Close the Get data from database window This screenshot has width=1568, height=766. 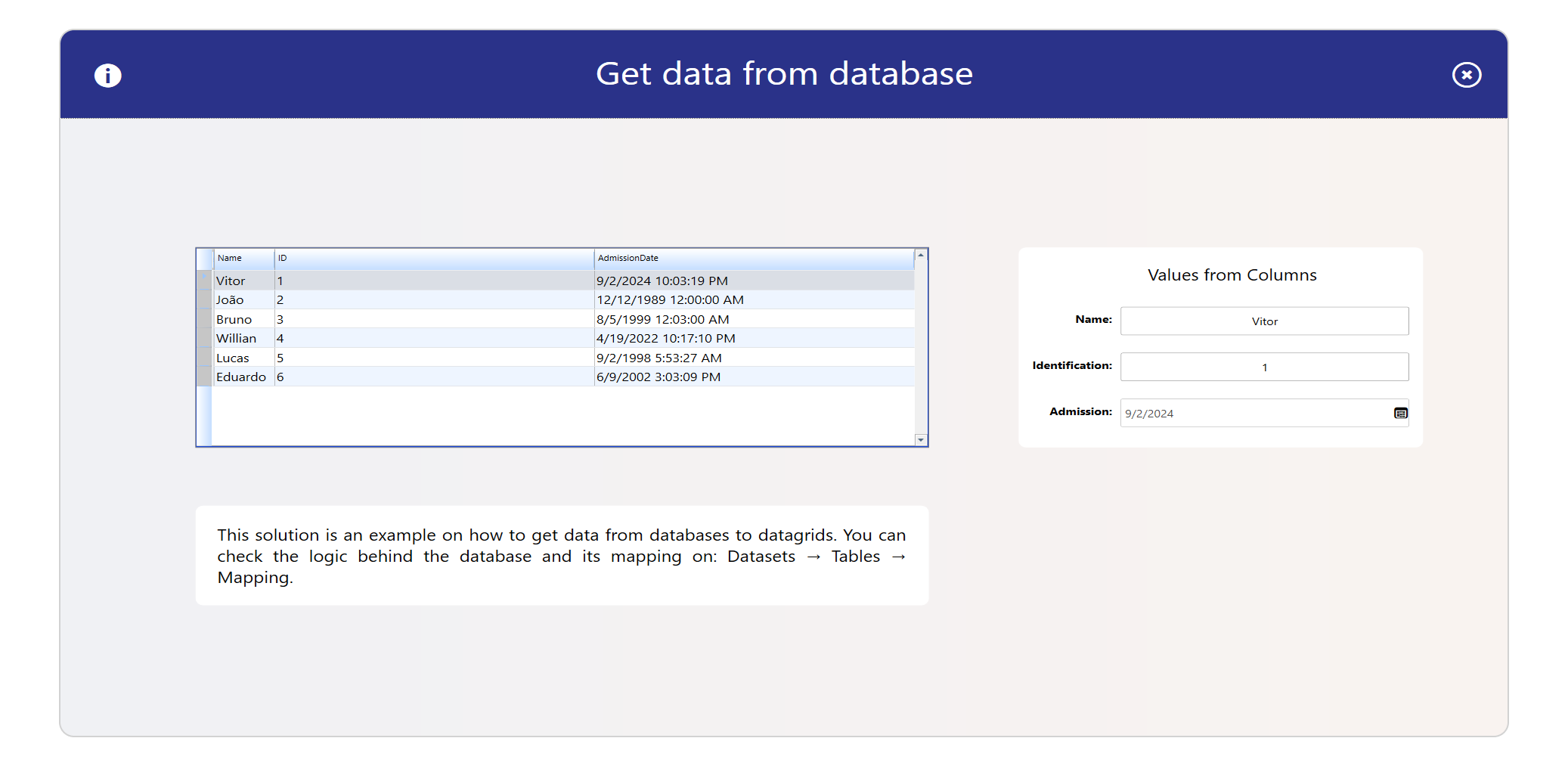coord(1466,75)
